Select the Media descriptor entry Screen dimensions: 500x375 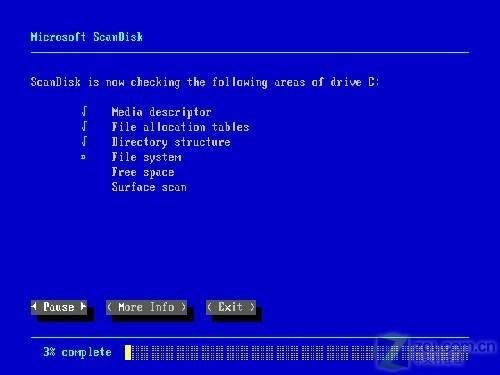coord(161,112)
